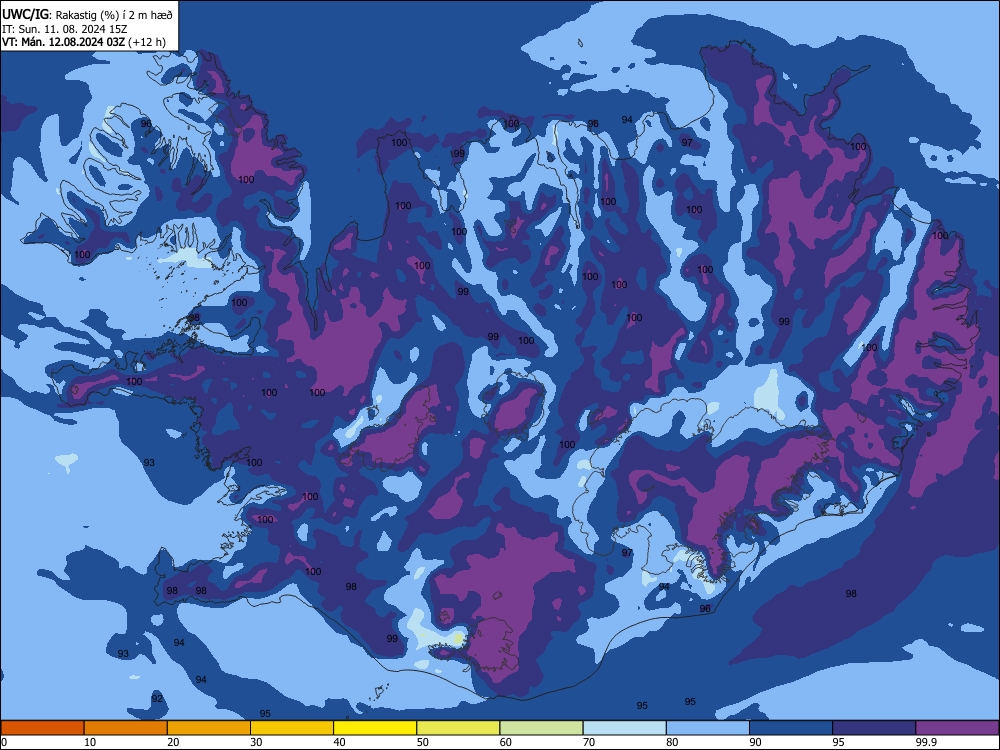Click the '0' tick label on the legend scale
1000x750 pixels.
[4, 742]
